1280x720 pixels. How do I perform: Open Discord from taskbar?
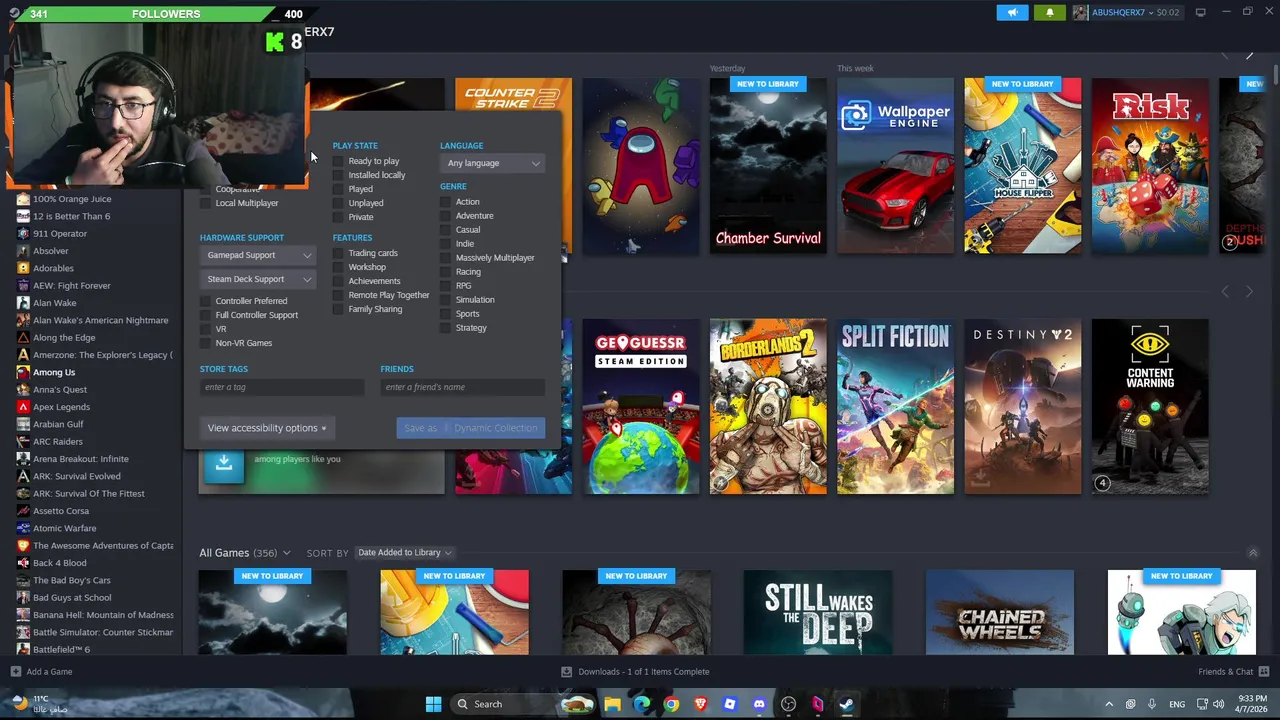pos(759,704)
